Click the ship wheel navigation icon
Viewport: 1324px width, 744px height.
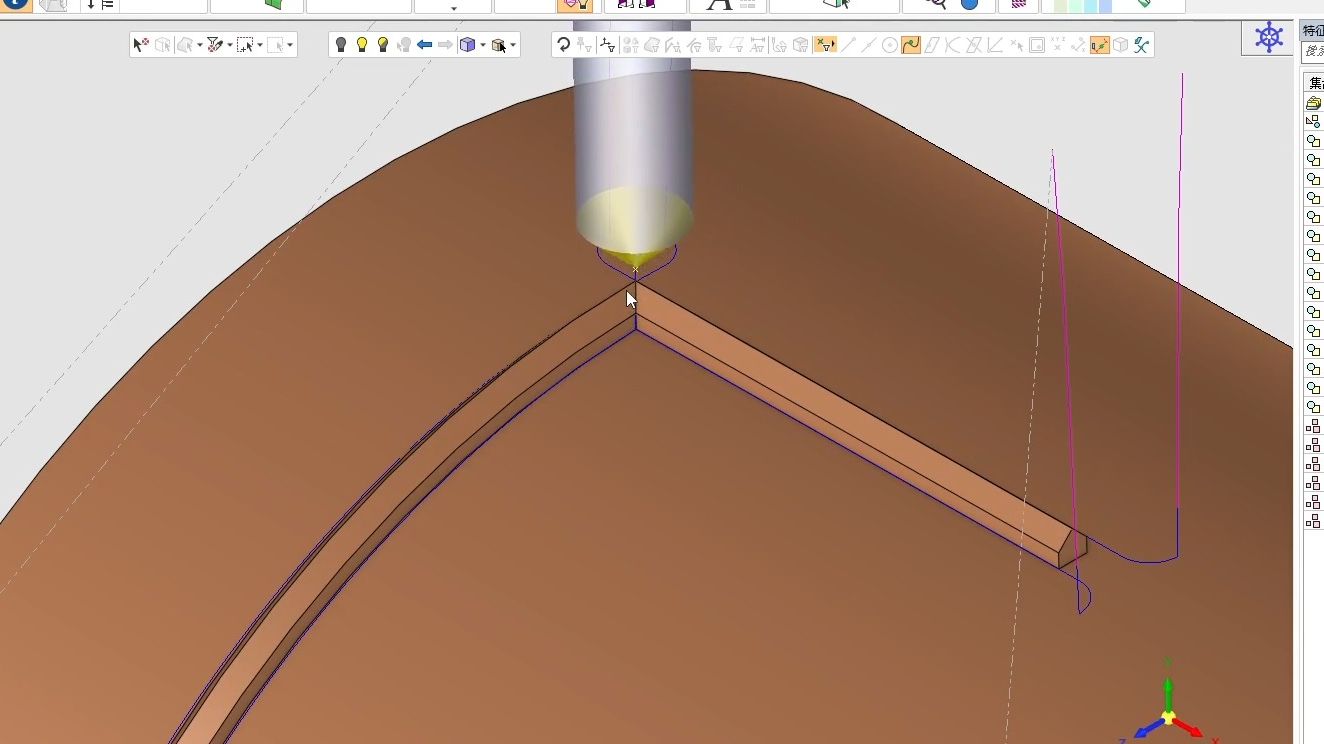pos(1269,39)
